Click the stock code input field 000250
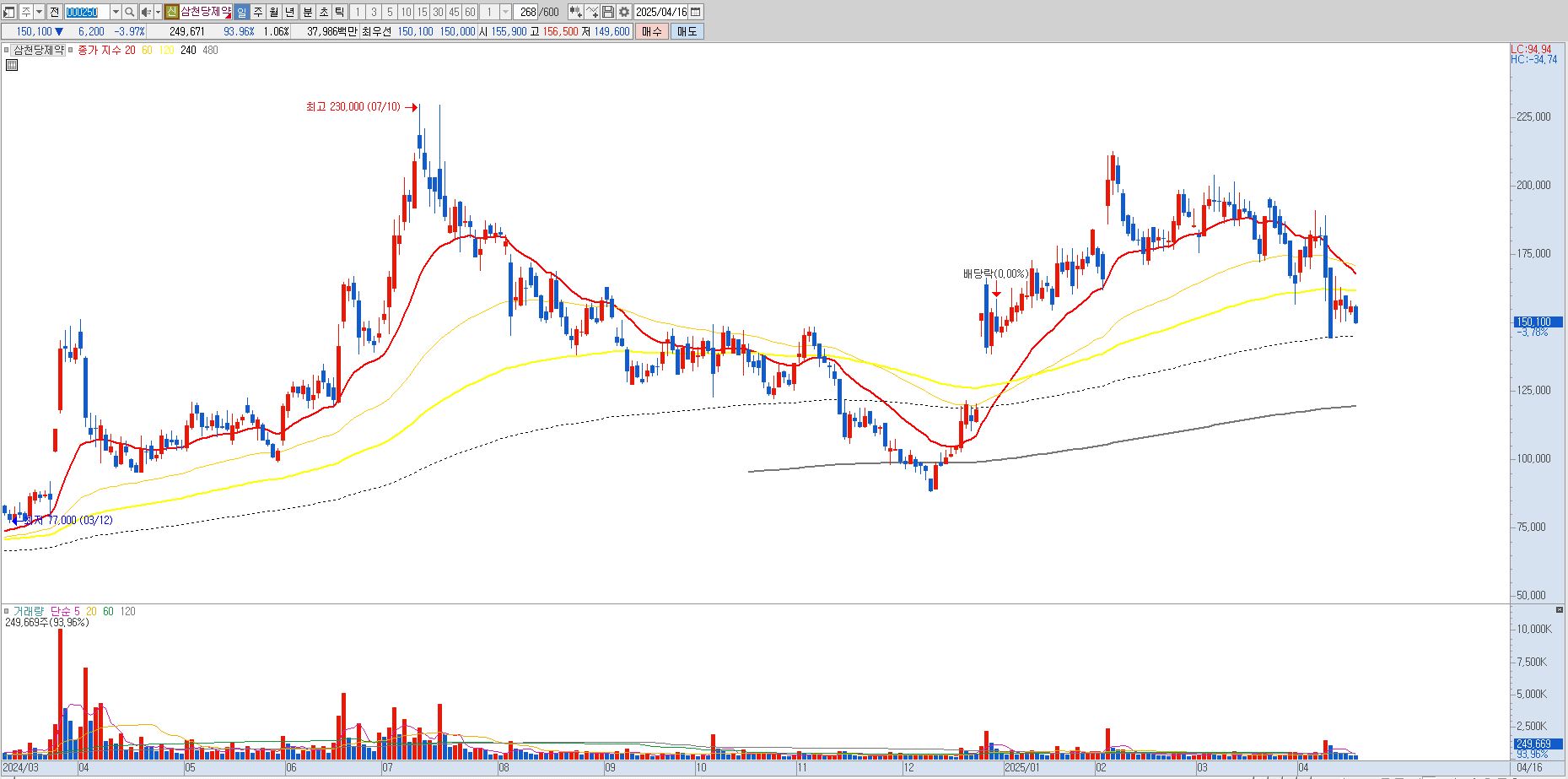The width and height of the screenshot is (1568, 779). click(87, 12)
